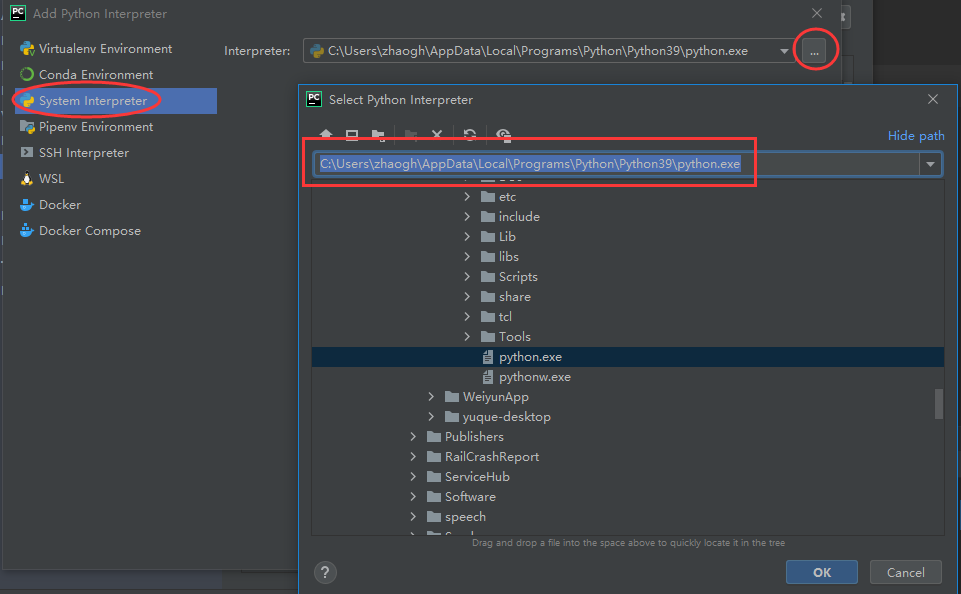The width and height of the screenshot is (961, 594).
Task: Click the Software folder icon
Action: point(434,497)
